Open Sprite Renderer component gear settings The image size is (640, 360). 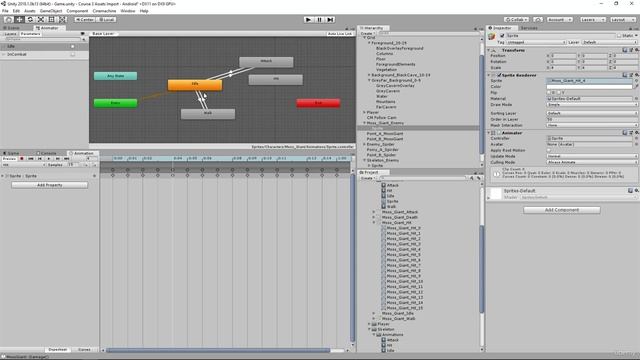click(x=636, y=75)
